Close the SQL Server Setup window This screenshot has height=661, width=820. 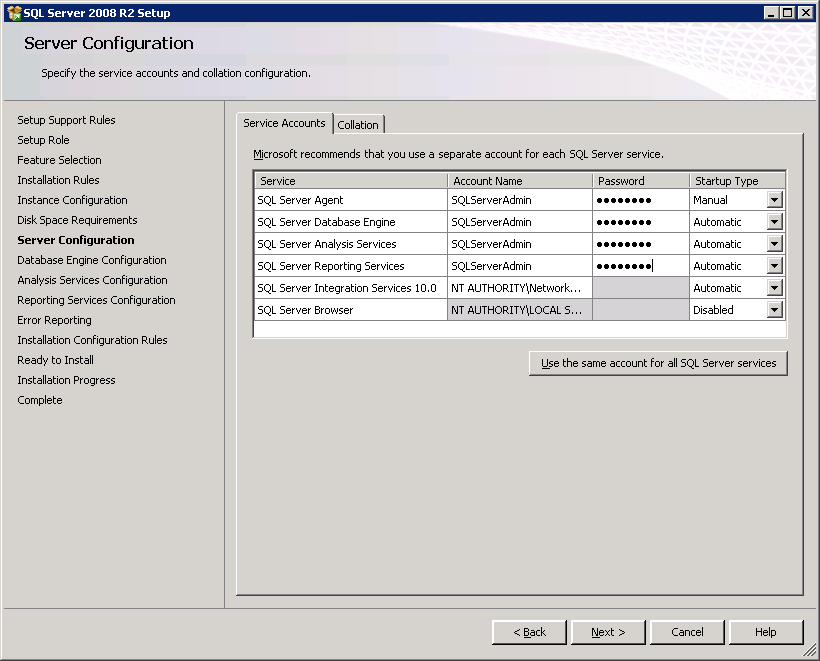[806, 13]
